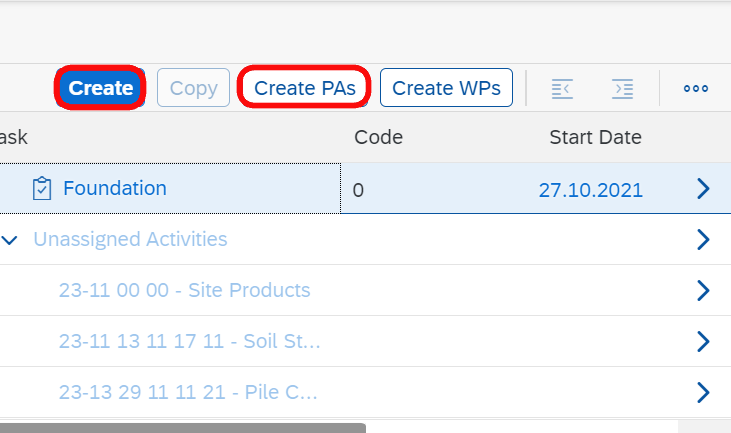Click the outdent (move left) icon
Screen dimensions: 731x433
click(x=562, y=89)
